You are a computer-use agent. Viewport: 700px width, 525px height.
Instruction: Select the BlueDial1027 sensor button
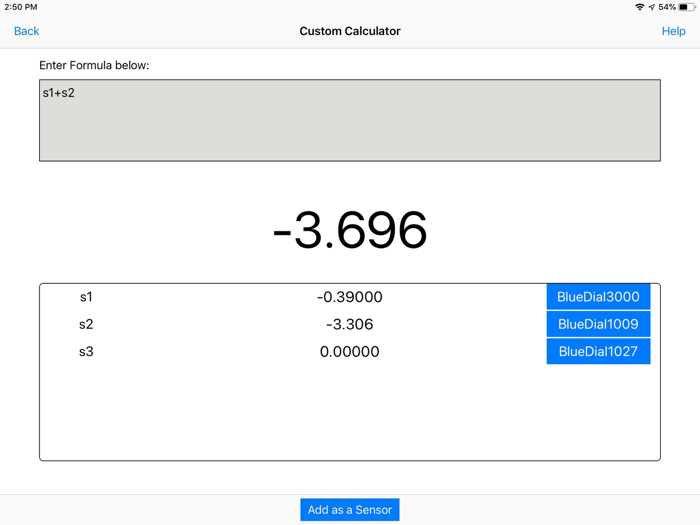coord(598,351)
